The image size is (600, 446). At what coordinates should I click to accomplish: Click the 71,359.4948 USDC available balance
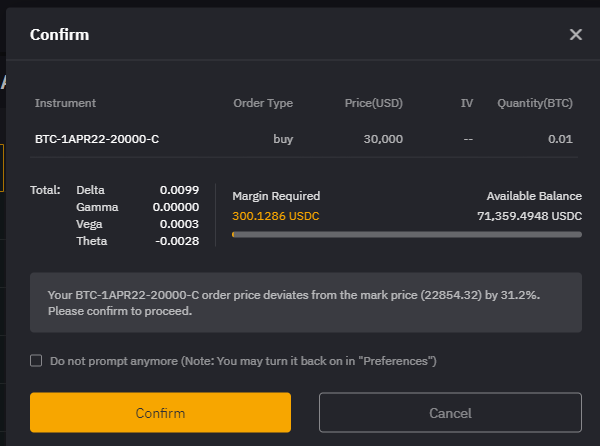(529, 215)
